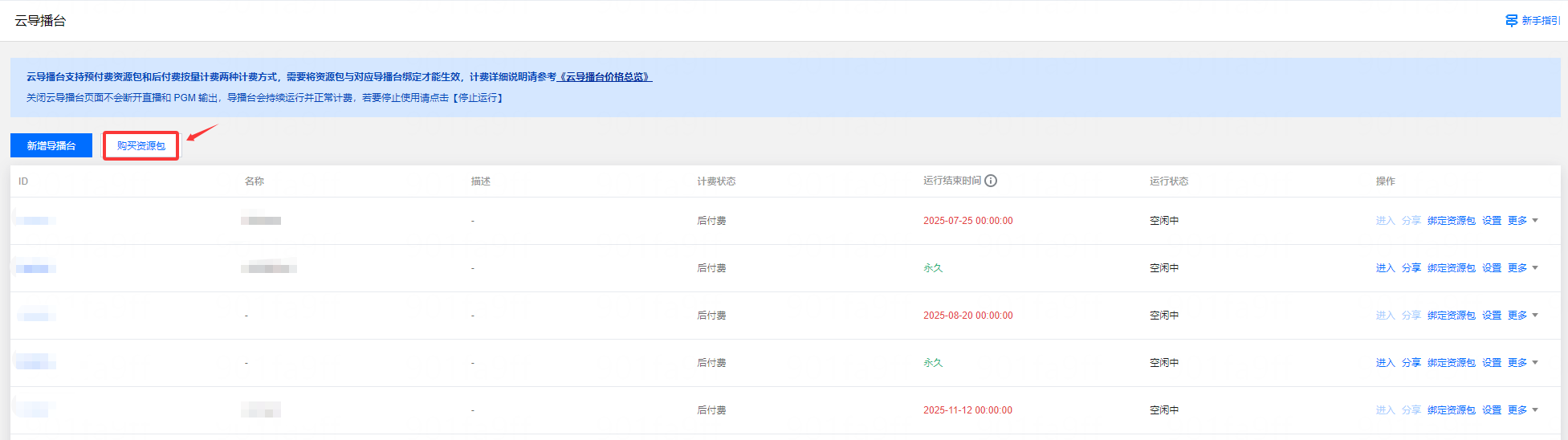Screen dimensions: 1568x440
Task: Open the 新手指引 guide icon
Action: pyautogui.click(x=1512, y=21)
